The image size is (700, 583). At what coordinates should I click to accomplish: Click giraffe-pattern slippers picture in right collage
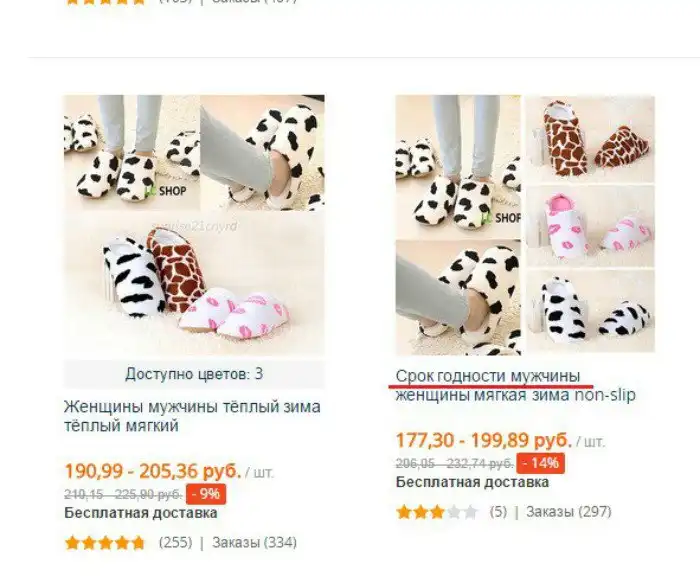tap(590, 138)
